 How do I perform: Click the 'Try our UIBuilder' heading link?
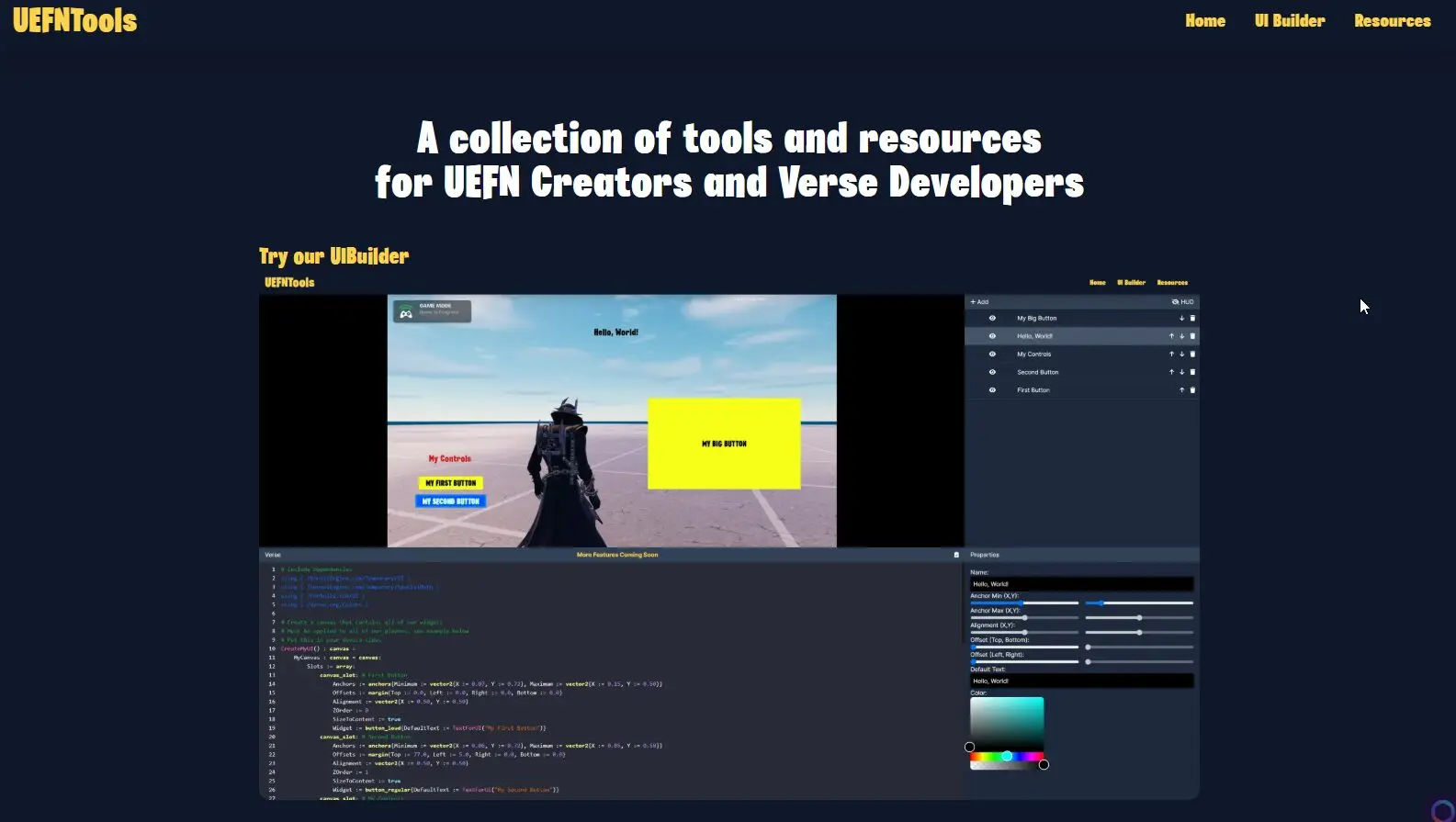pos(333,256)
